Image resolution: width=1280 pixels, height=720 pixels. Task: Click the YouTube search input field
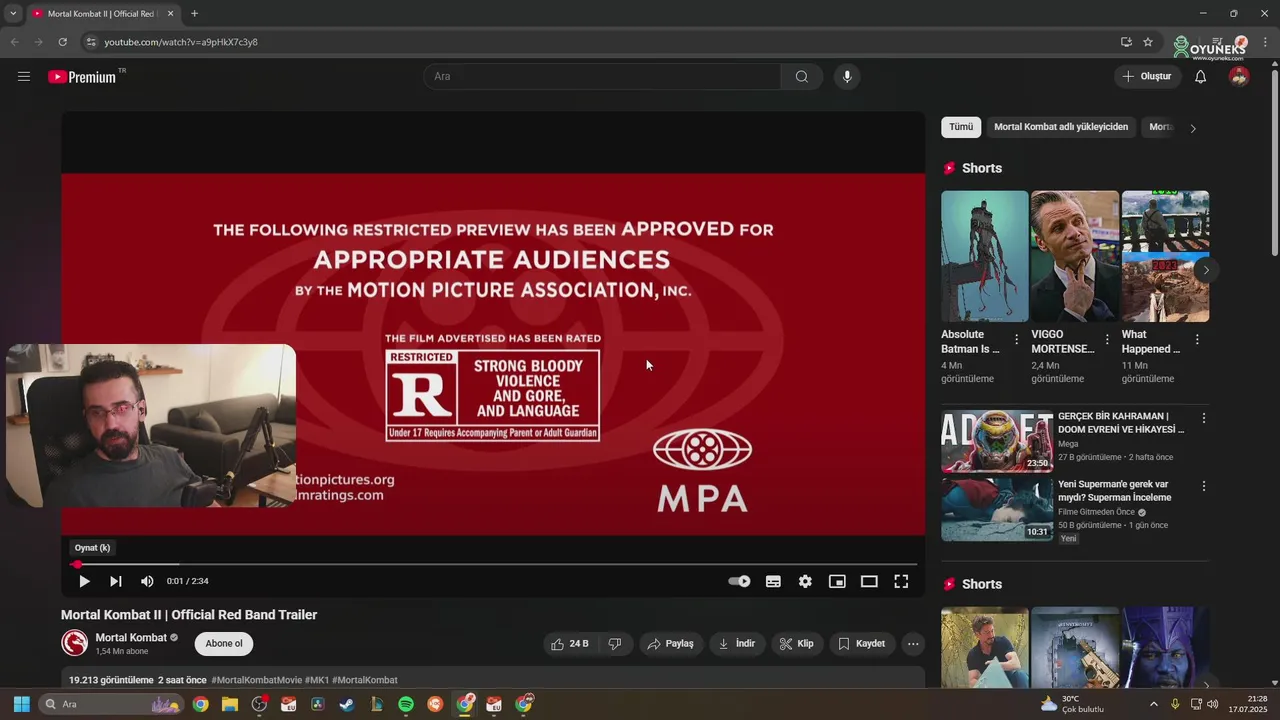[603, 76]
